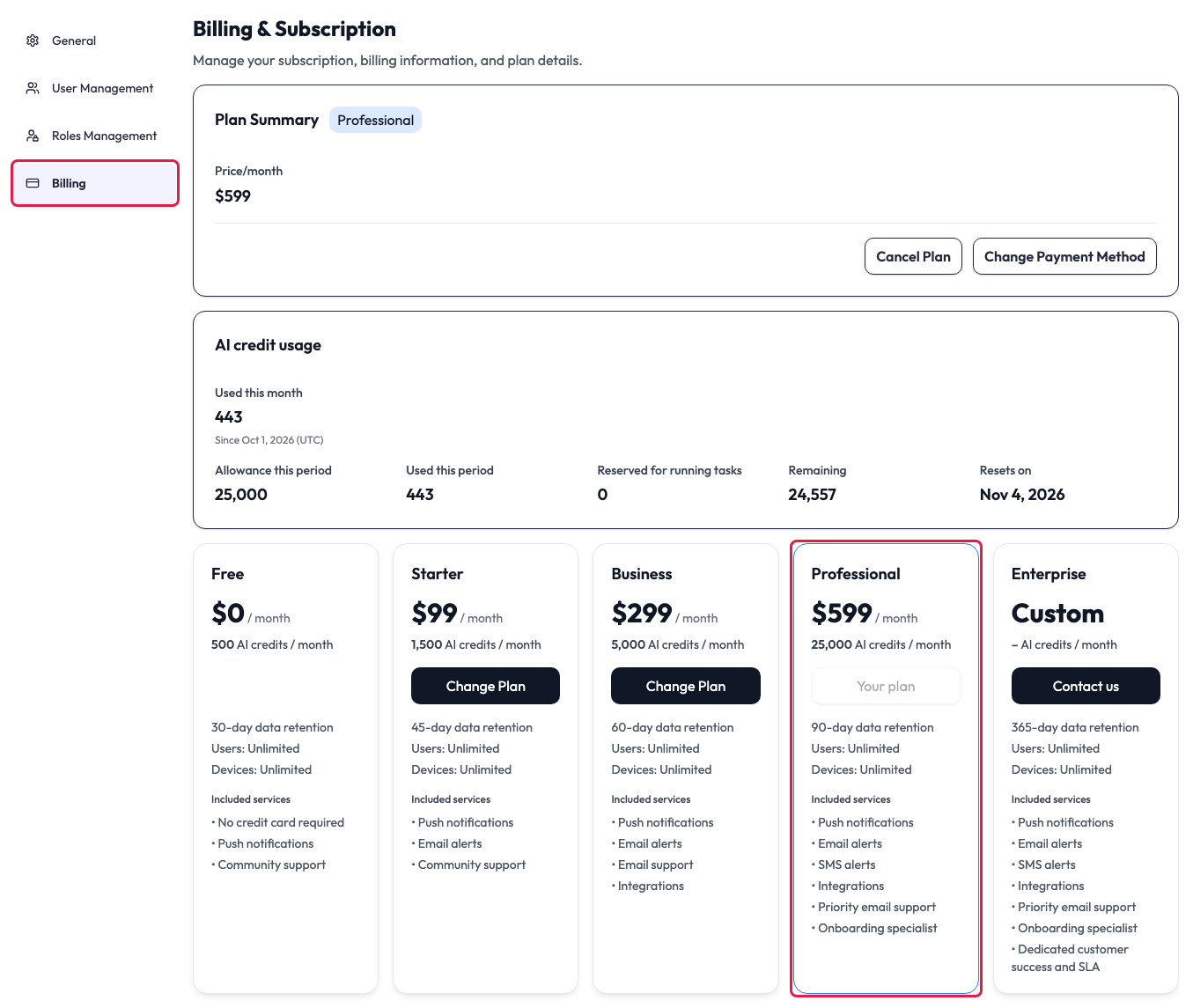This screenshot has width=1193, height=1008.
Task: Click the Plan Summary title
Action: pyautogui.click(x=267, y=120)
